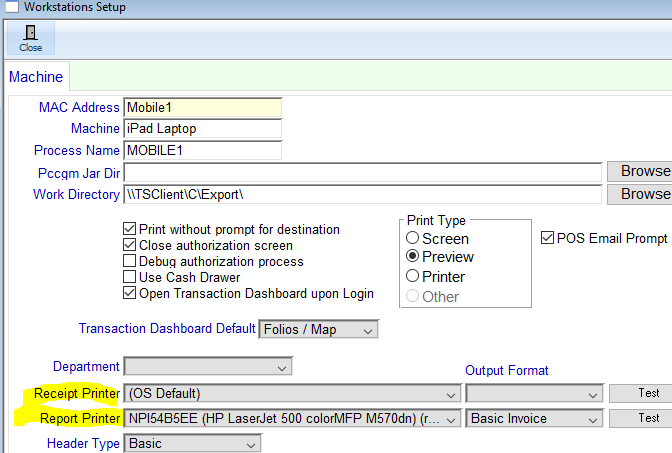Open the Report Printer dropdown
672x453 pixels.
click(x=292, y=418)
